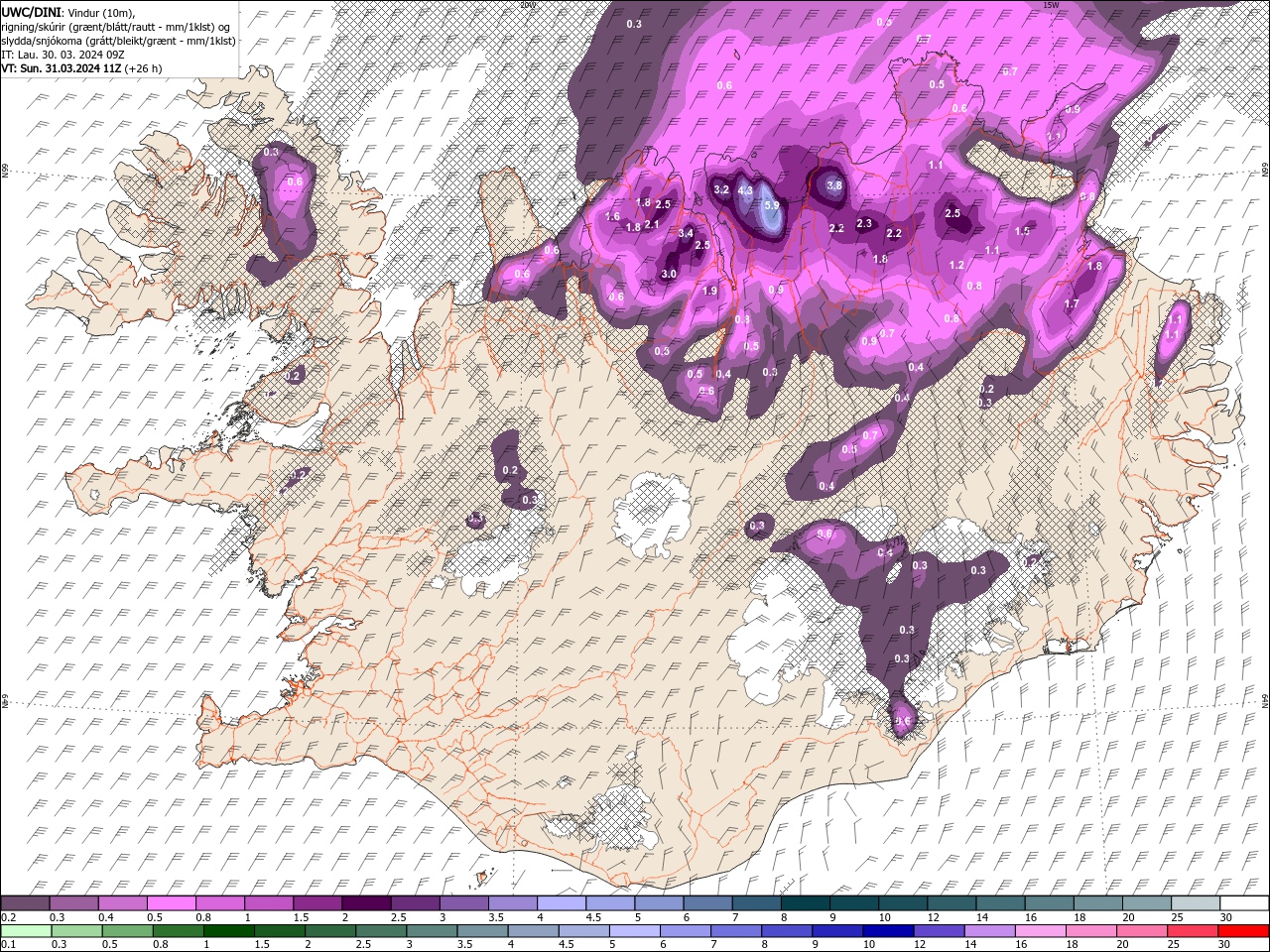Click the 4.3 value on the map
The height and width of the screenshot is (952, 1270).
(x=746, y=189)
